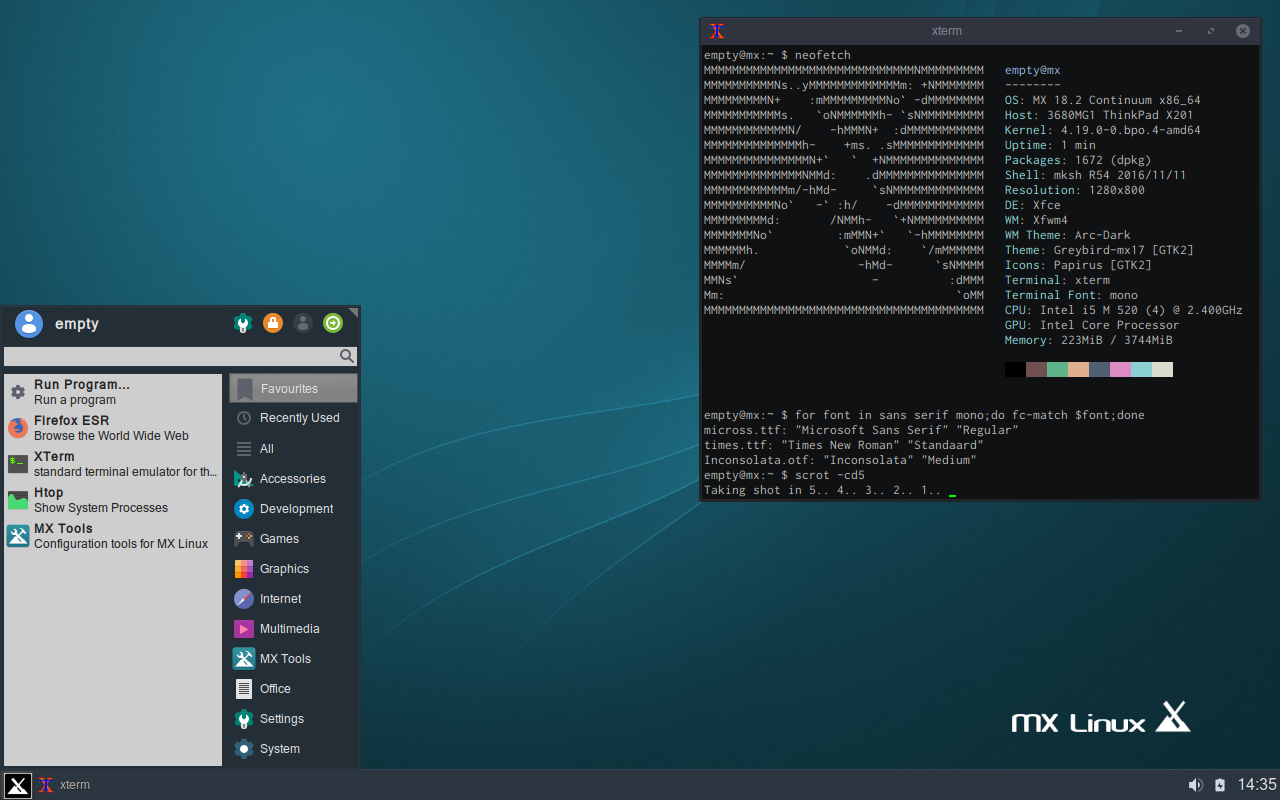Browse the System category
1280x800 pixels.
coord(293,749)
